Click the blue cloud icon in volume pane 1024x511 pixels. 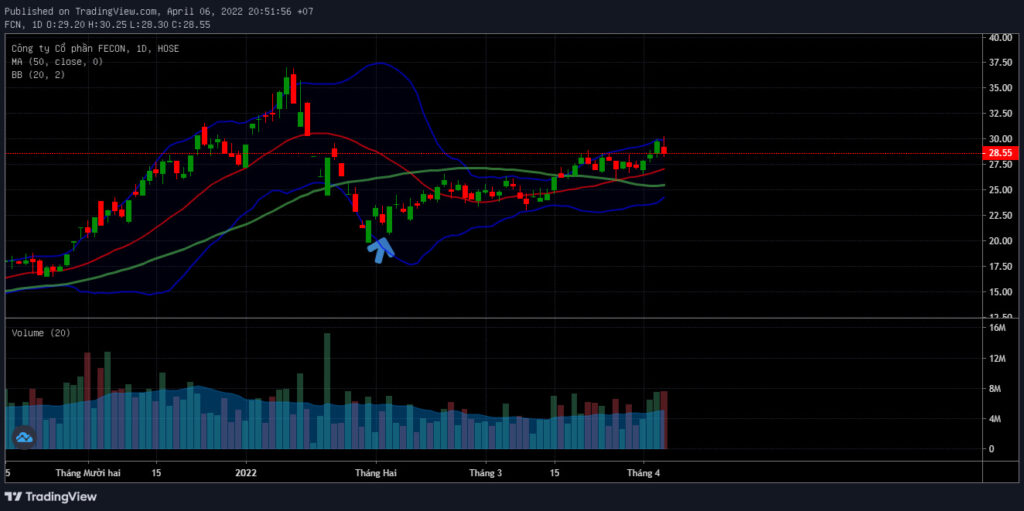point(25,437)
